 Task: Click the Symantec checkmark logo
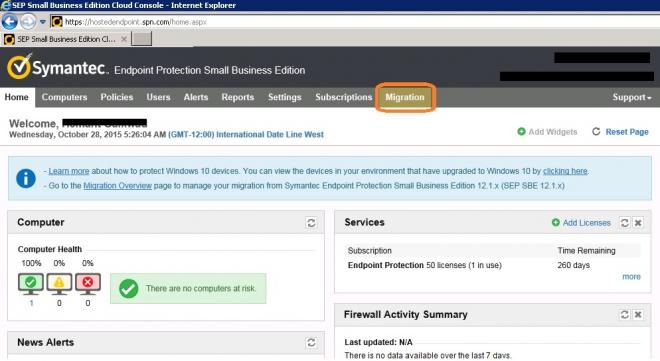pyautogui.click(x=19, y=67)
